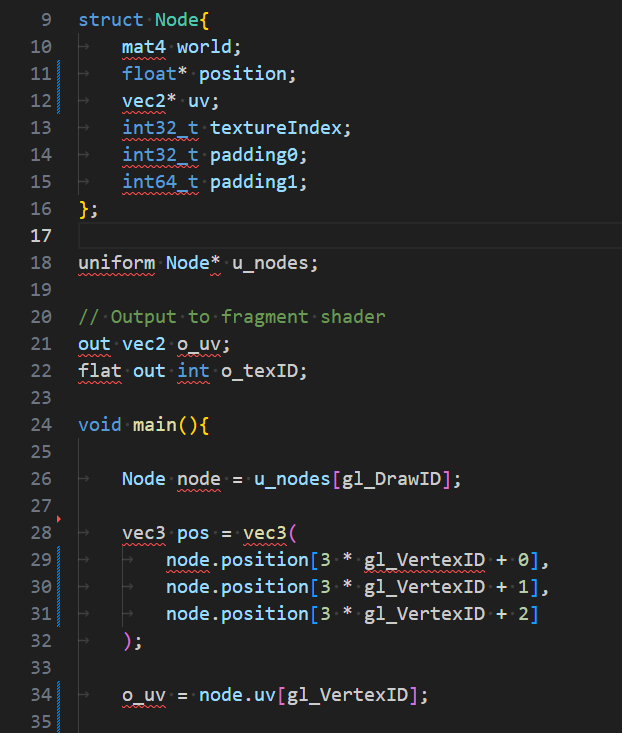Click the breakpoint marker near line 28
This screenshot has height=733, width=622.
pos(59,519)
